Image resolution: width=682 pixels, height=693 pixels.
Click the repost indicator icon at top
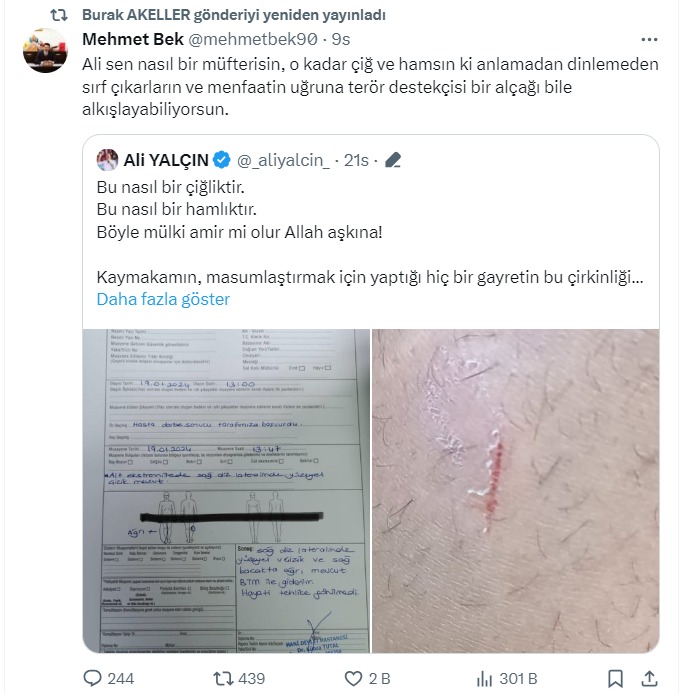pos(60,15)
